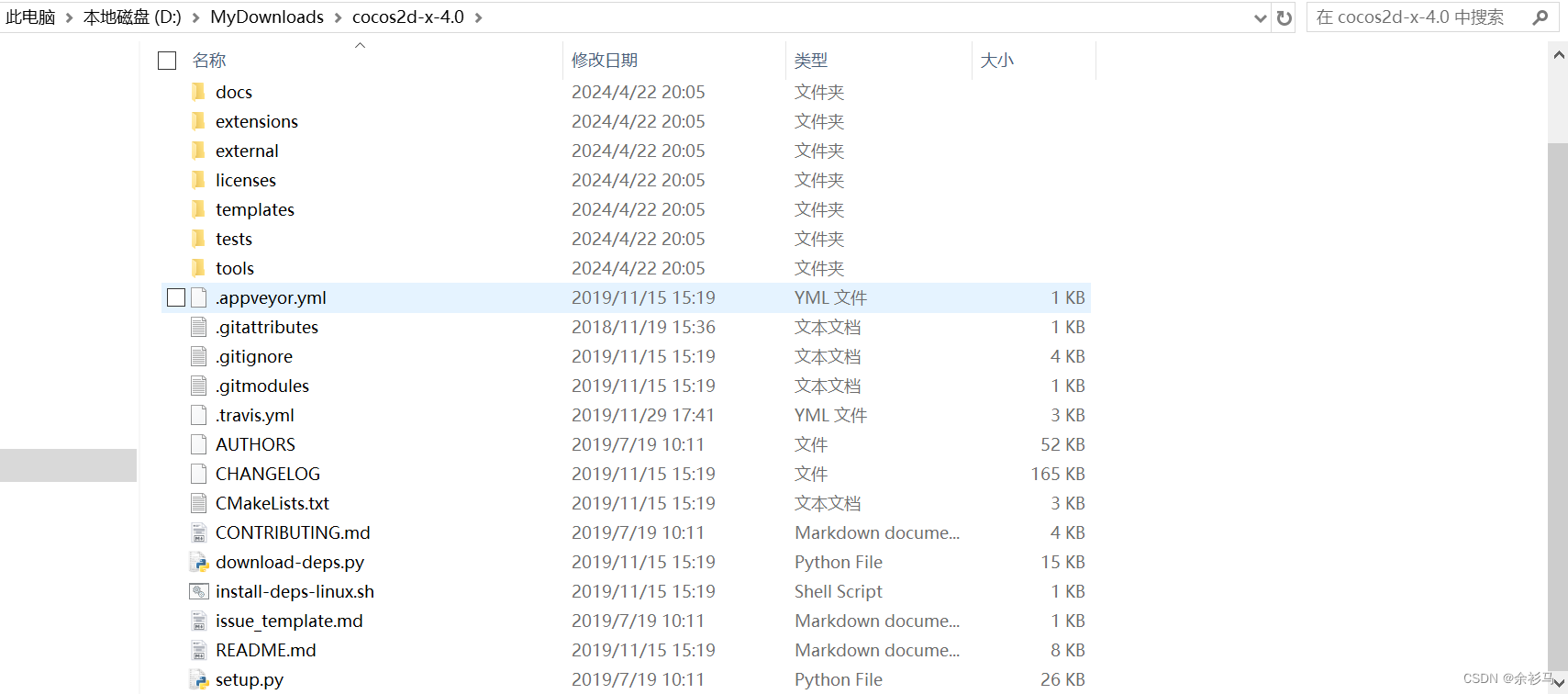
Task: Click the 26 KB size value
Action: pos(1062,679)
